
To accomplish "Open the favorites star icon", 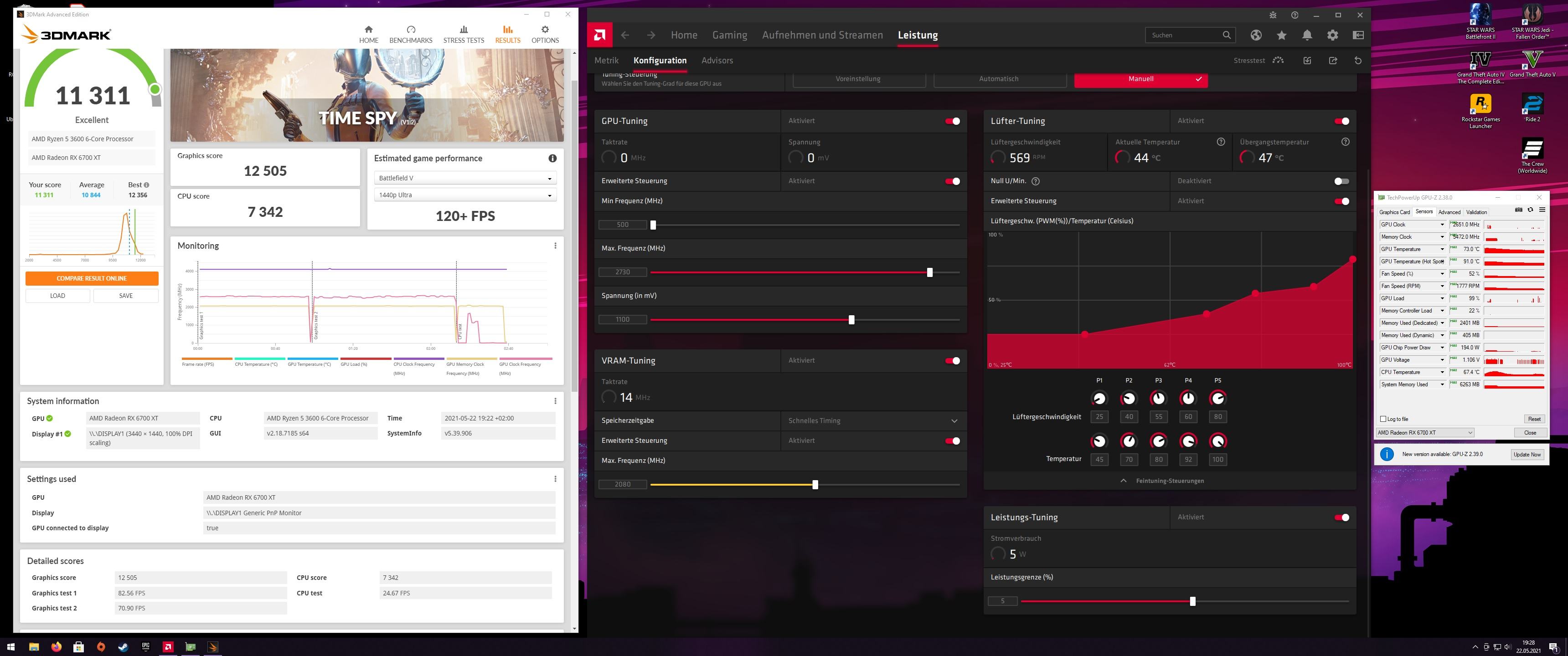I will (1281, 35).
